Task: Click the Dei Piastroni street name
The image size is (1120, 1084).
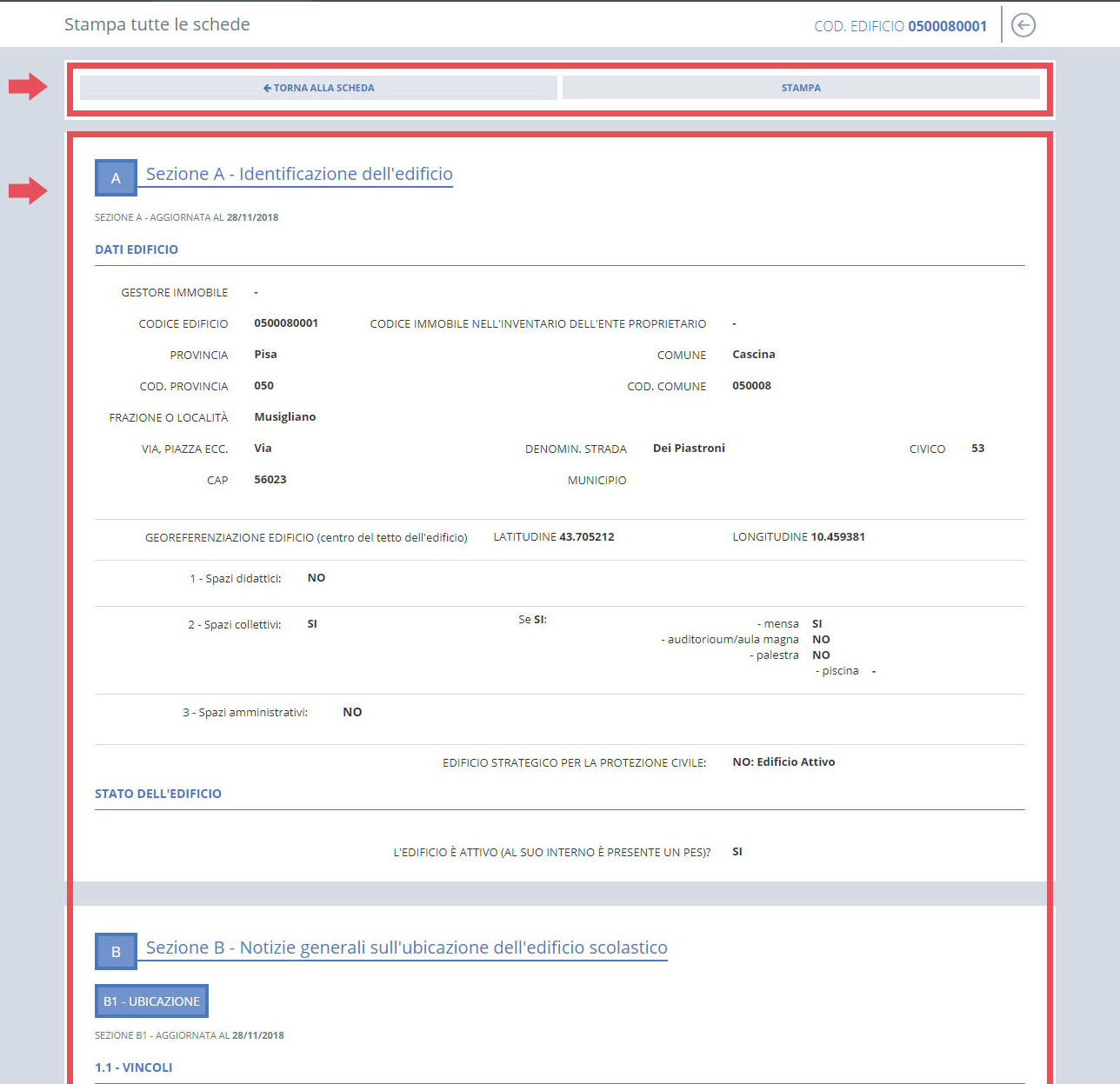Action: pyautogui.click(x=689, y=449)
